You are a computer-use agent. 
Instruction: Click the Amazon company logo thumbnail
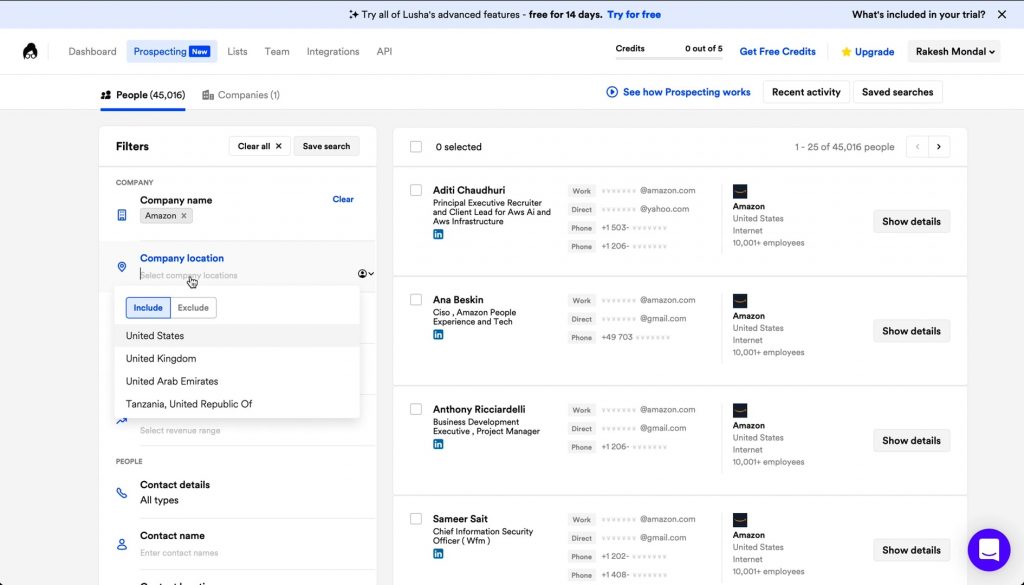740,191
